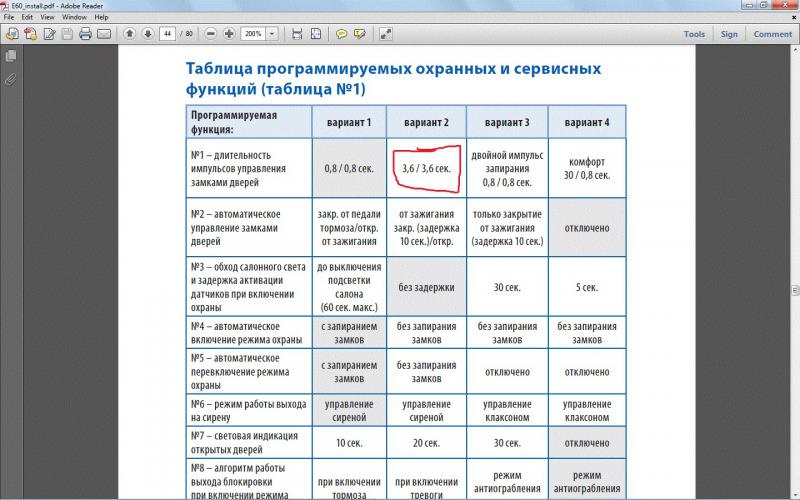The image size is (800, 500).
Task: Click the '20 сек.' cell
Action: (x=427, y=443)
